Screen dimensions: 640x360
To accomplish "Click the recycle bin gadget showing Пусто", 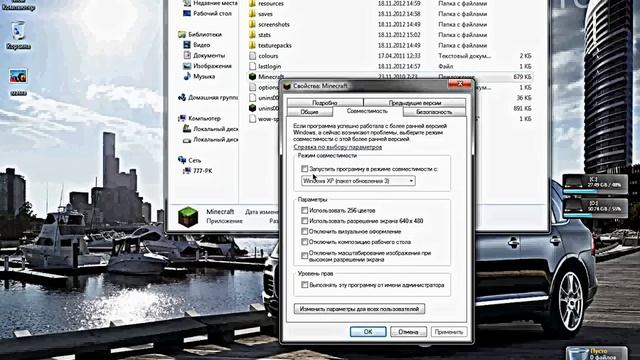I will point(596,353).
